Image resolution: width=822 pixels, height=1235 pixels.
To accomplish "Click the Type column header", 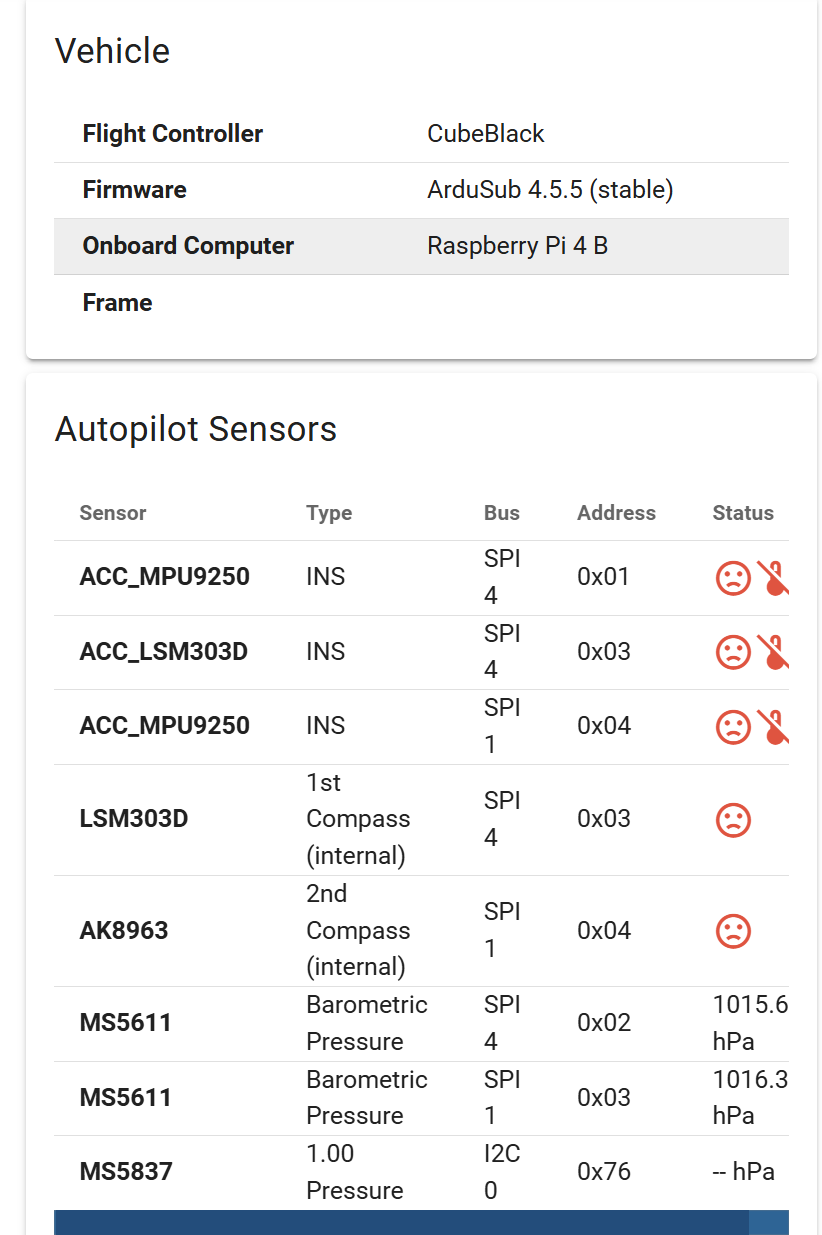I will click(329, 513).
